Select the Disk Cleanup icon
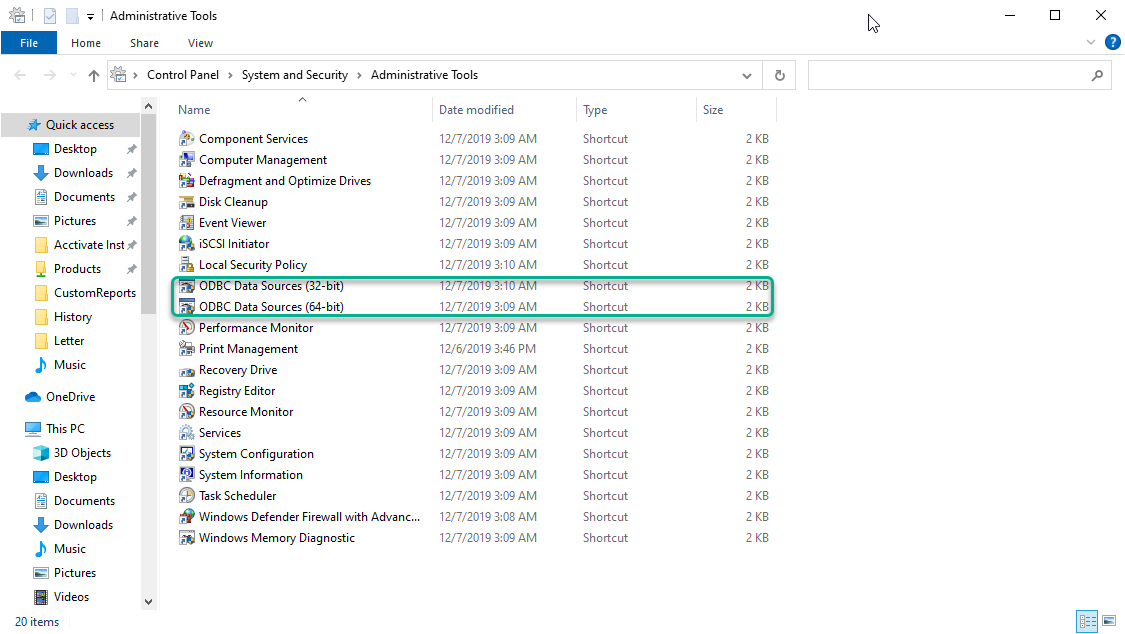The height and width of the screenshot is (634, 1125). point(187,202)
